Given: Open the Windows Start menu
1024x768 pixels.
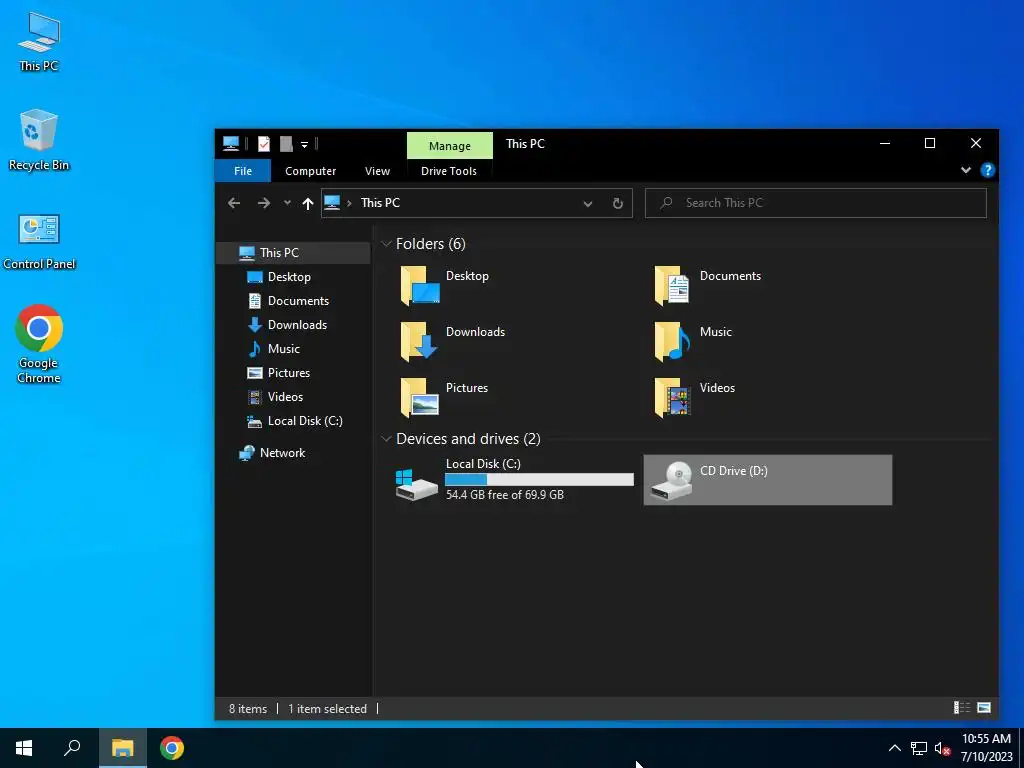Looking at the screenshot, I should pyautogui.click(x=24, y=748).
